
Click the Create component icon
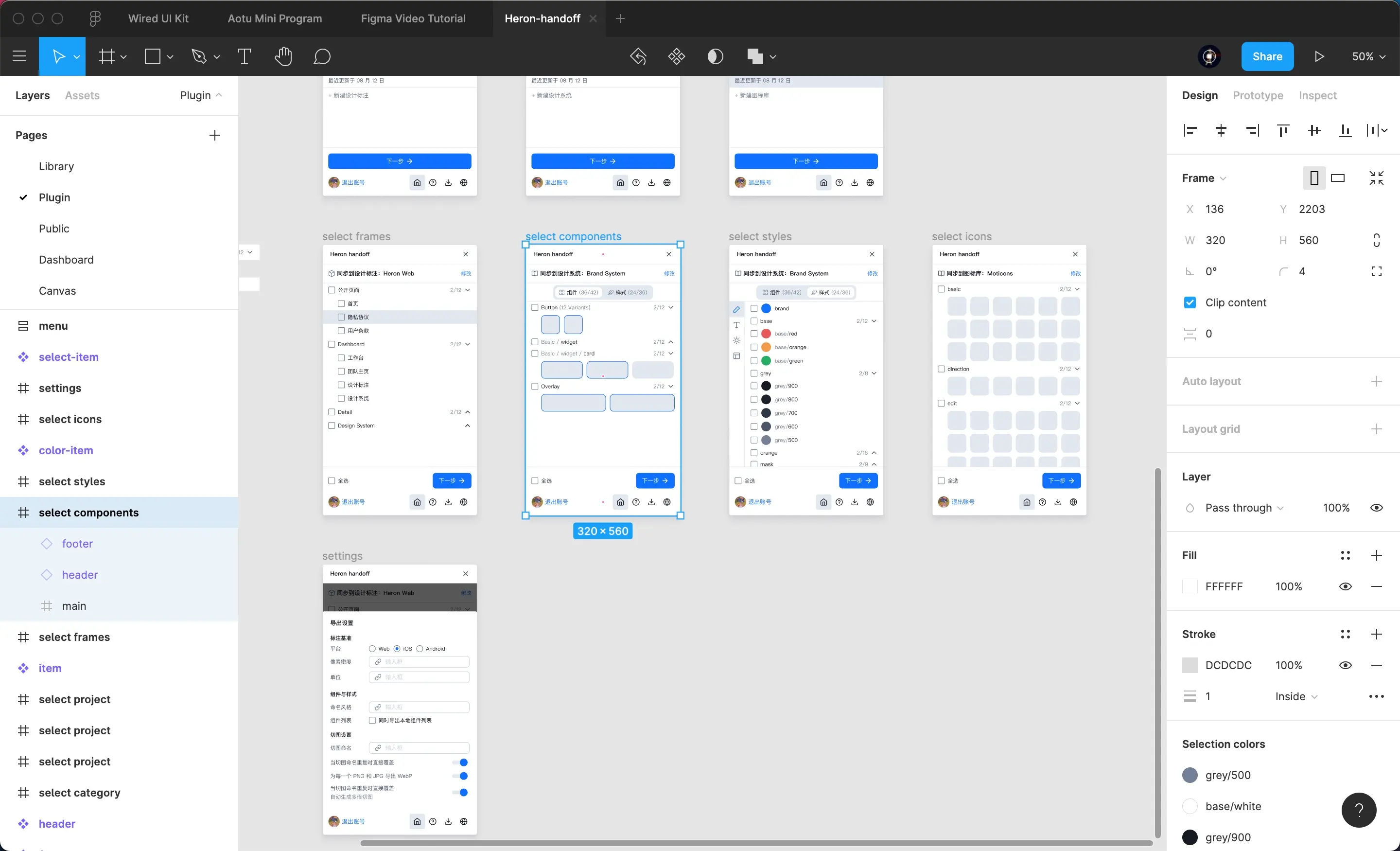pos(676,56)
